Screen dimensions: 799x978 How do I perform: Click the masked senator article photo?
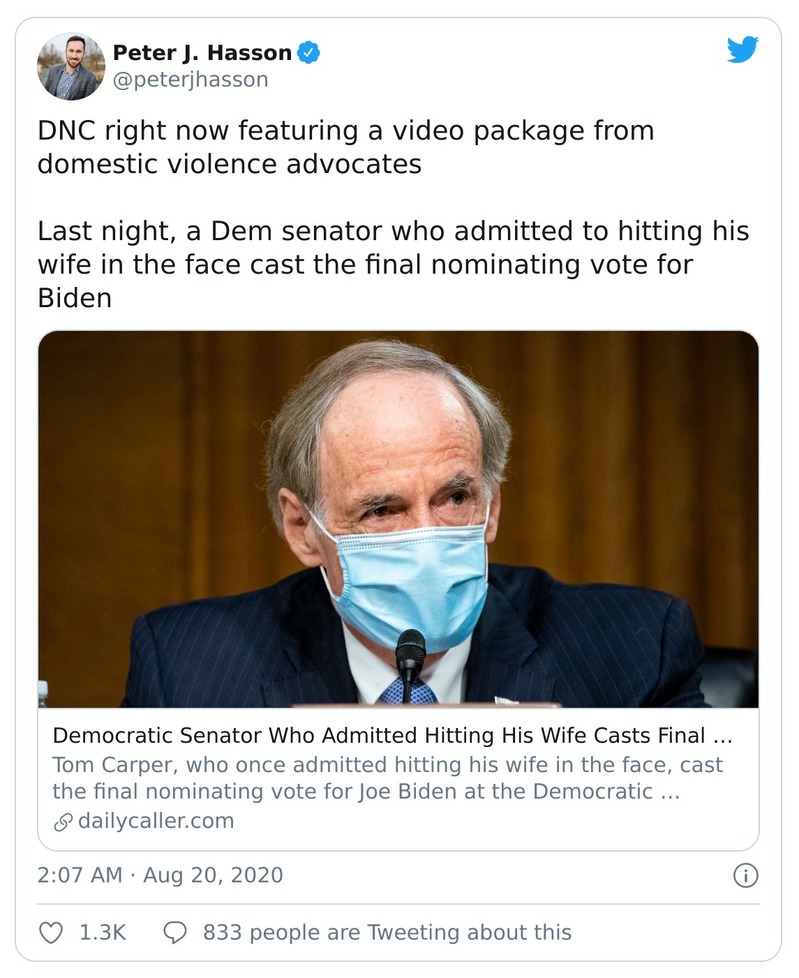pos(398,519)
